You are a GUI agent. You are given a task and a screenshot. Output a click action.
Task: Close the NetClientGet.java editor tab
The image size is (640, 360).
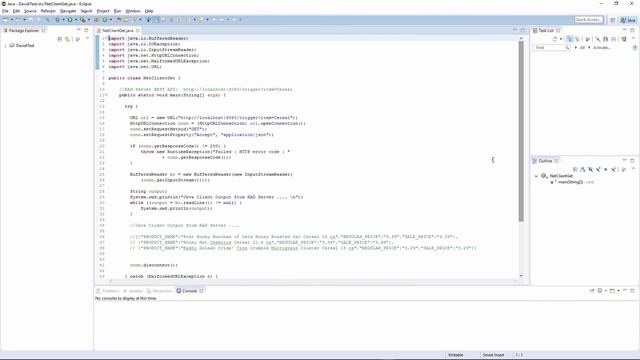pyautogui.click(x=138, y=31)
